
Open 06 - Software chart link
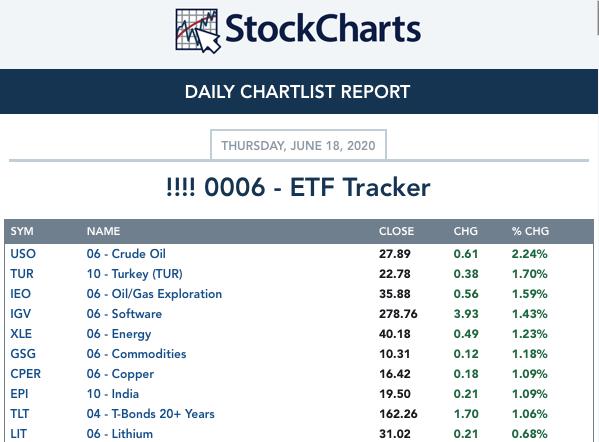pos(124,314)
